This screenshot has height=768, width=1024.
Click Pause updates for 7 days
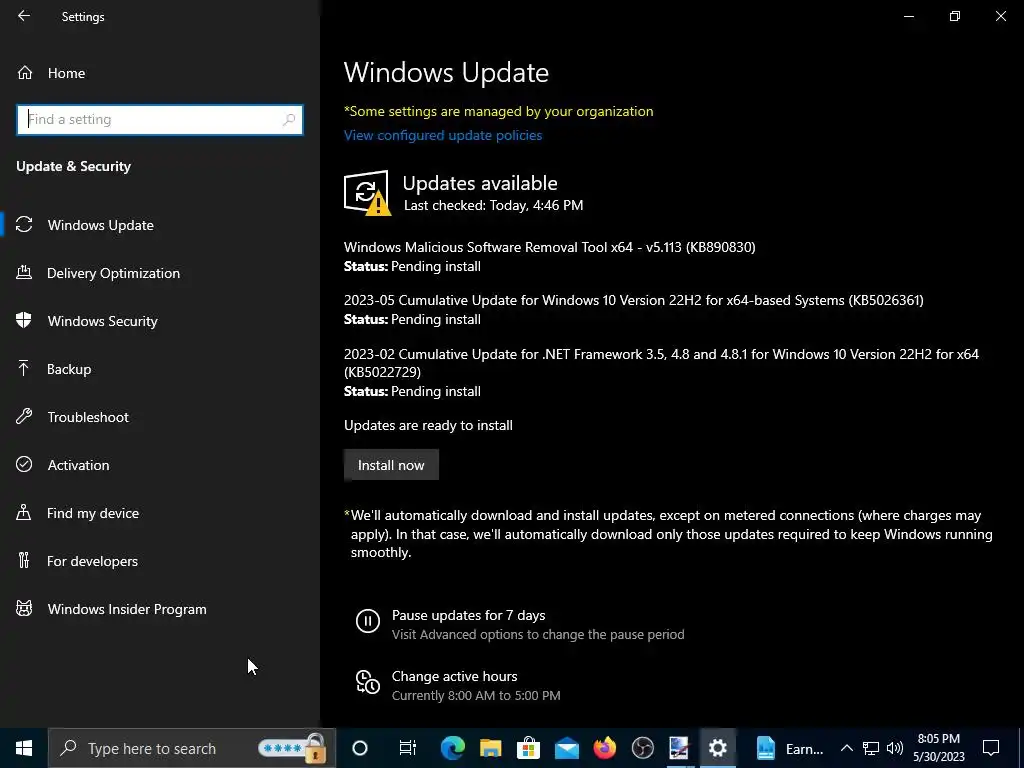(x=468, y=615)
